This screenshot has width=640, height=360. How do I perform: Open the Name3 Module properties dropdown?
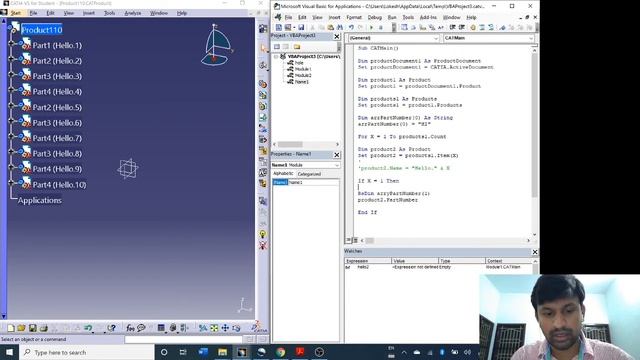coord(337,165)
